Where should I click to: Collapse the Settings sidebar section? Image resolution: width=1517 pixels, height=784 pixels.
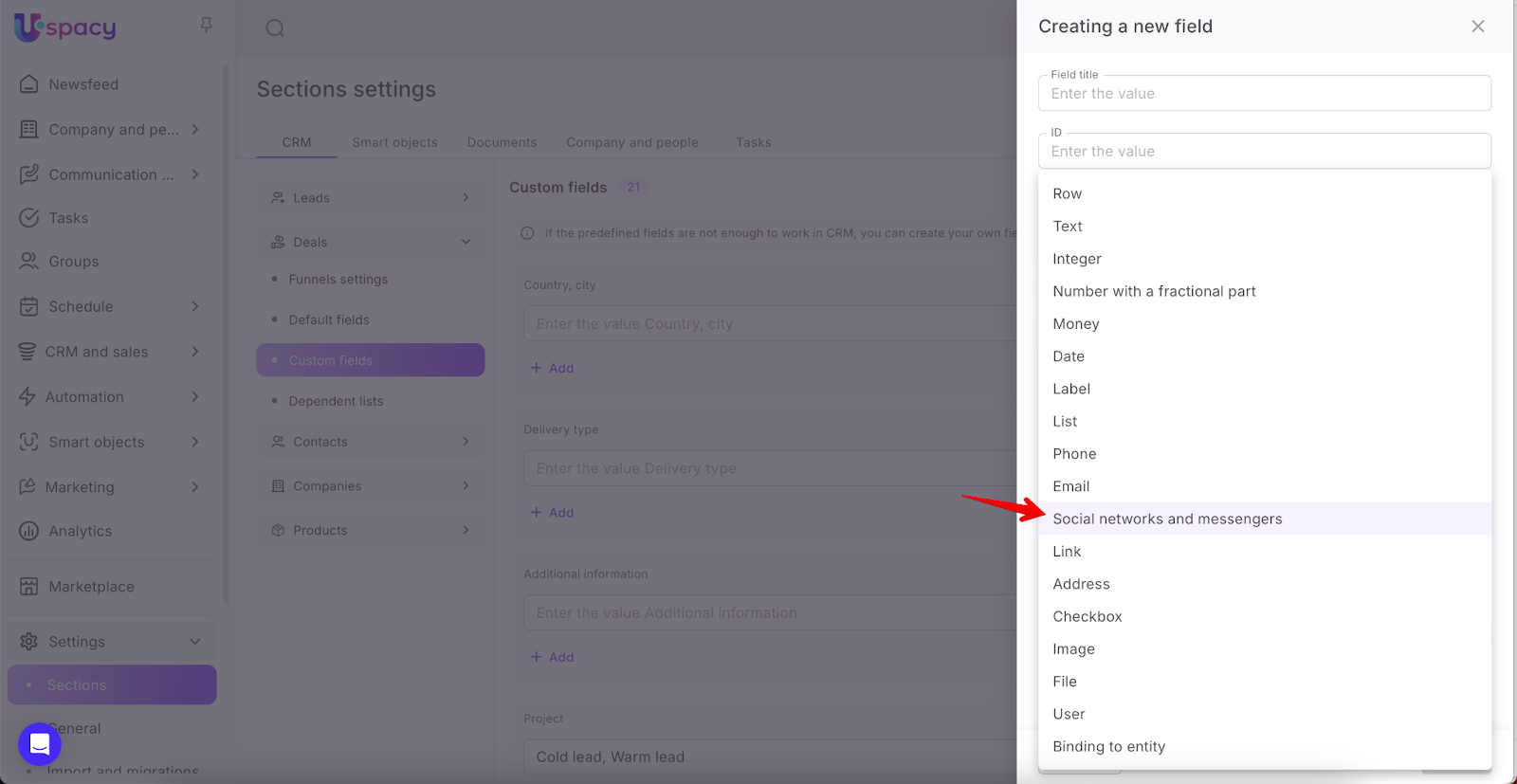tap(195, 642)
